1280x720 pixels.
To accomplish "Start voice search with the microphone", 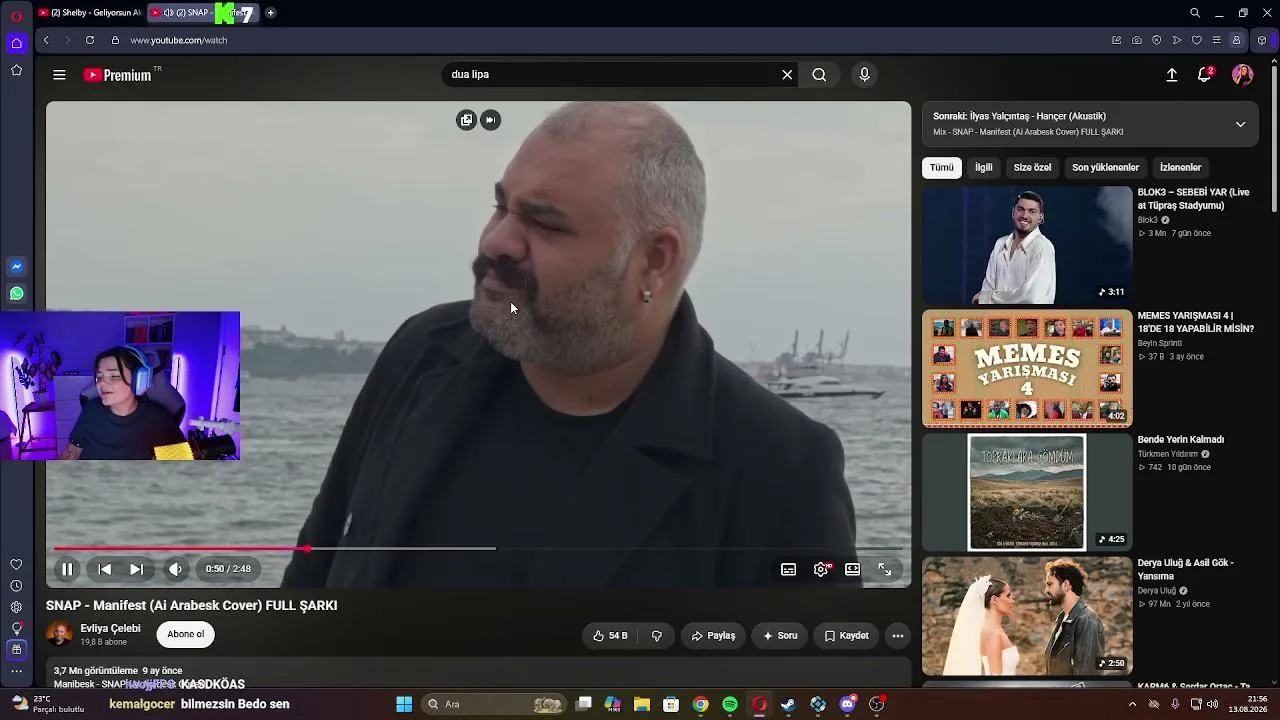I will tap(865, 75).
